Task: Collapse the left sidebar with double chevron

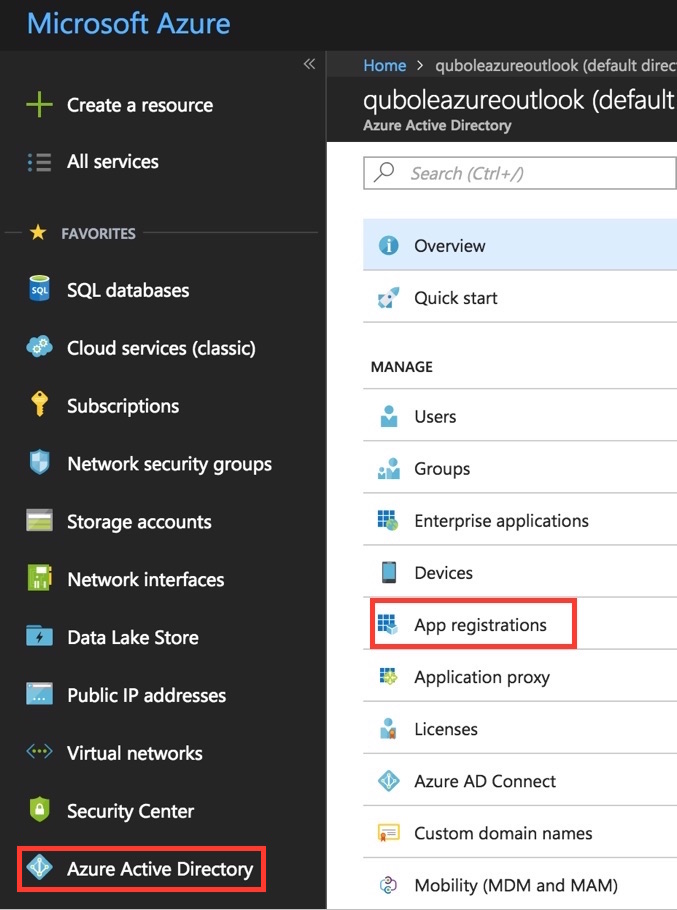Action: point(309,64)
